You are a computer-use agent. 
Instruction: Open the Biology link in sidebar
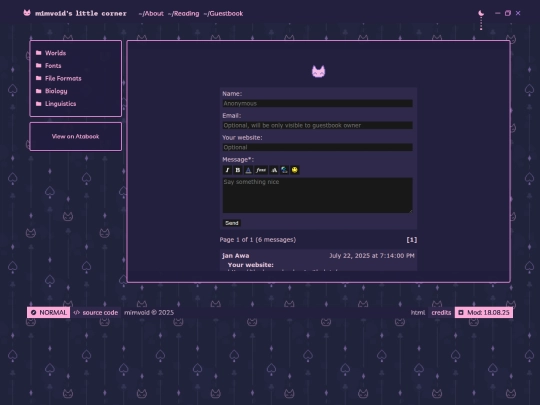point(56,91)
